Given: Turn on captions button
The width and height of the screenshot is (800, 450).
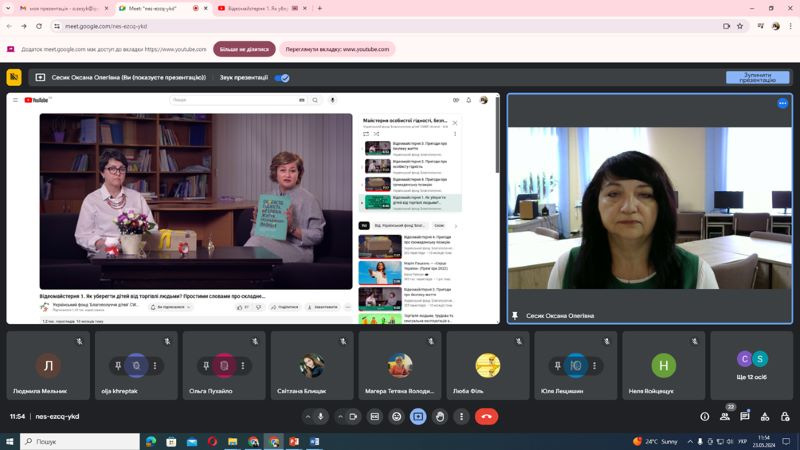Looking at the screenshot, I should (374, 417).
